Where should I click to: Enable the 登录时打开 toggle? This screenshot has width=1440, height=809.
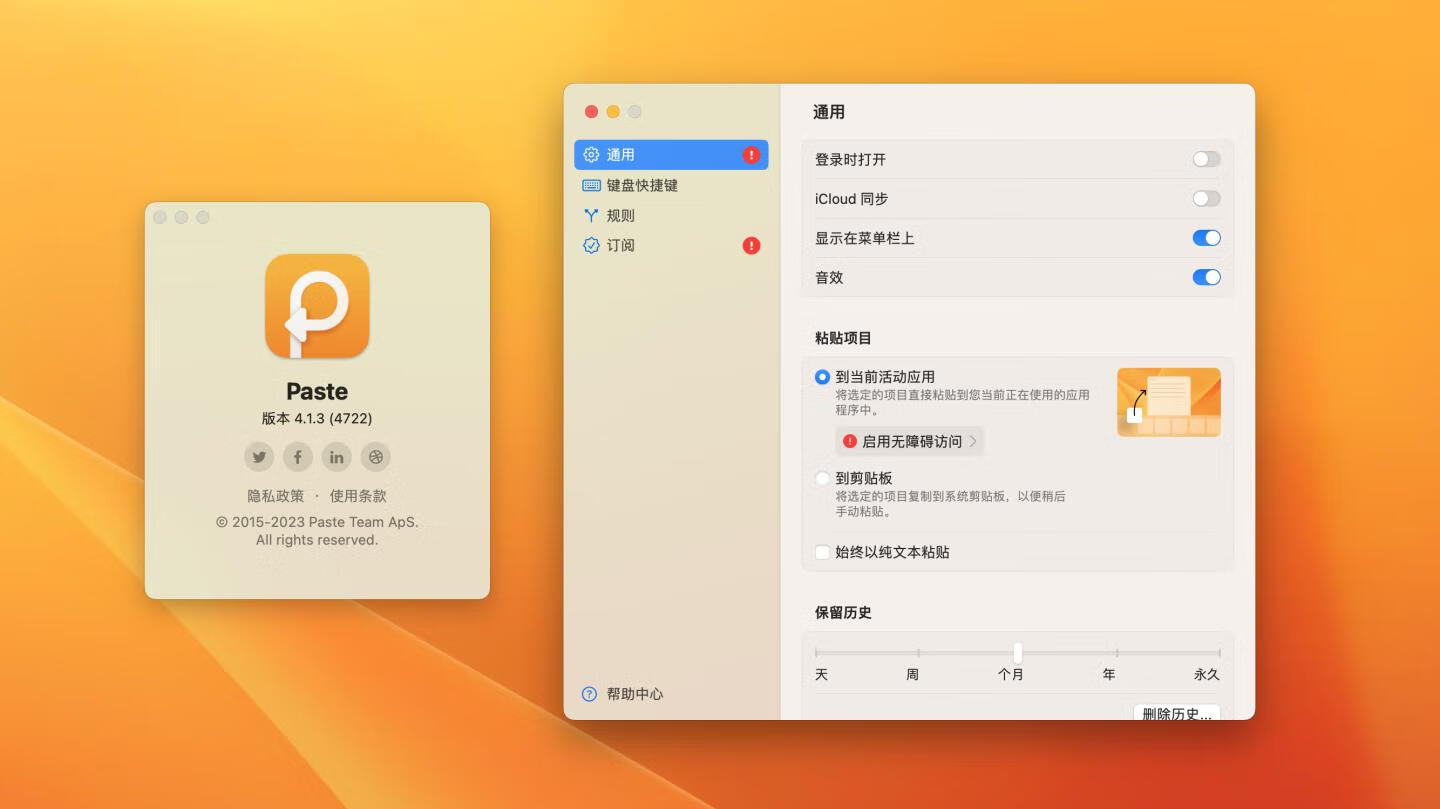(1205, 158)
